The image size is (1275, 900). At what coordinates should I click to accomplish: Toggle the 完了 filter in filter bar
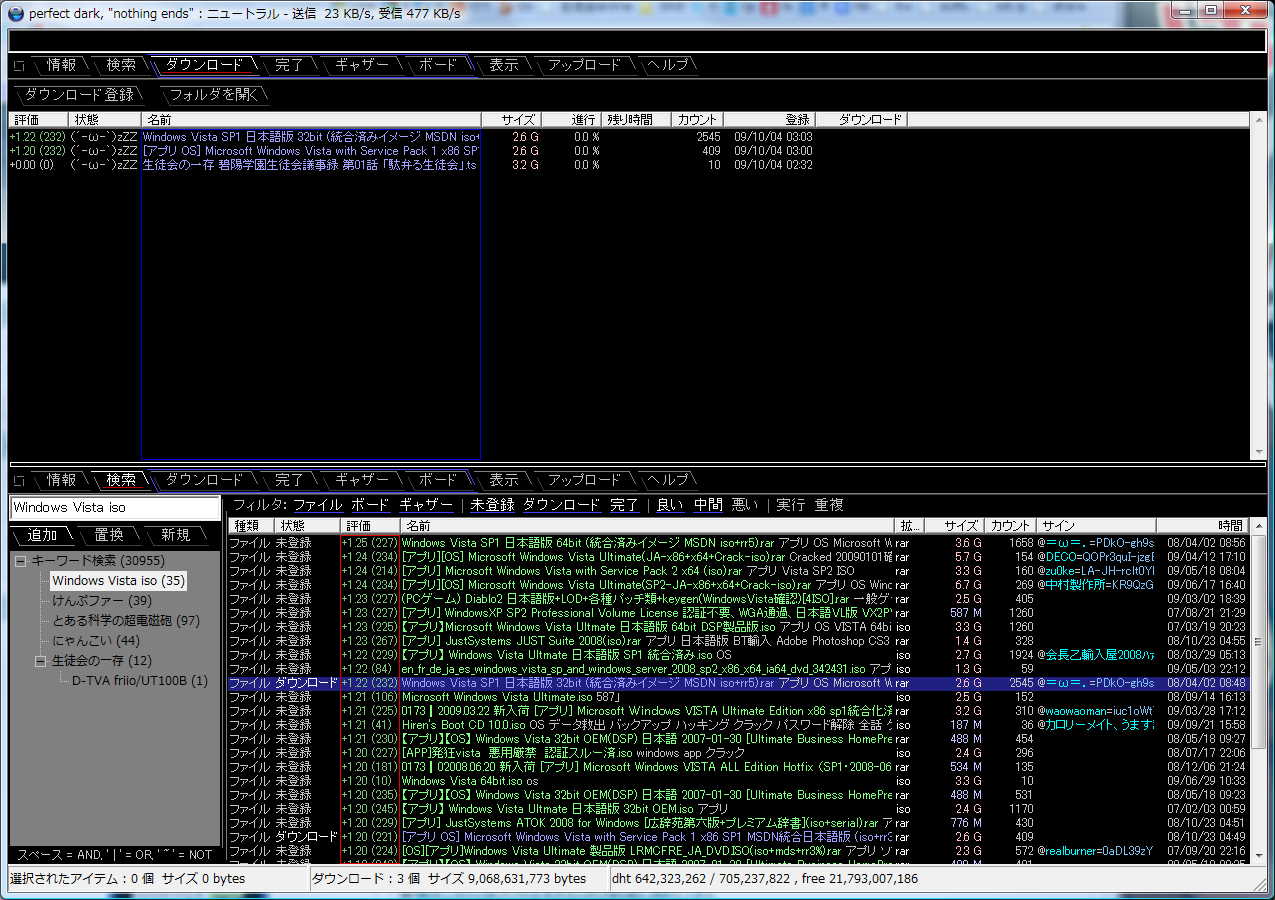pyautogui.click(x=624, y=505)
